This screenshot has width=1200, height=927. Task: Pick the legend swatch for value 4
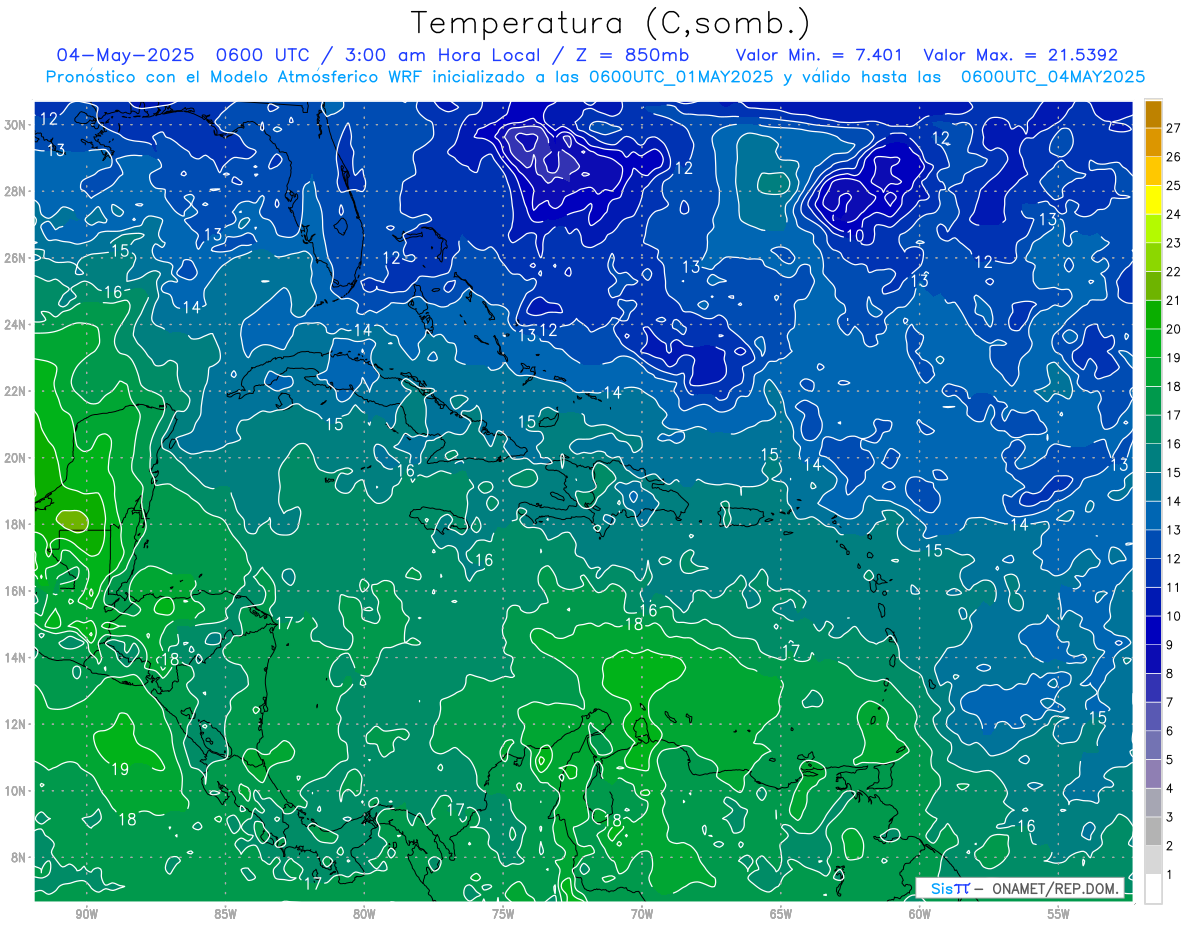click(1153, 775)
